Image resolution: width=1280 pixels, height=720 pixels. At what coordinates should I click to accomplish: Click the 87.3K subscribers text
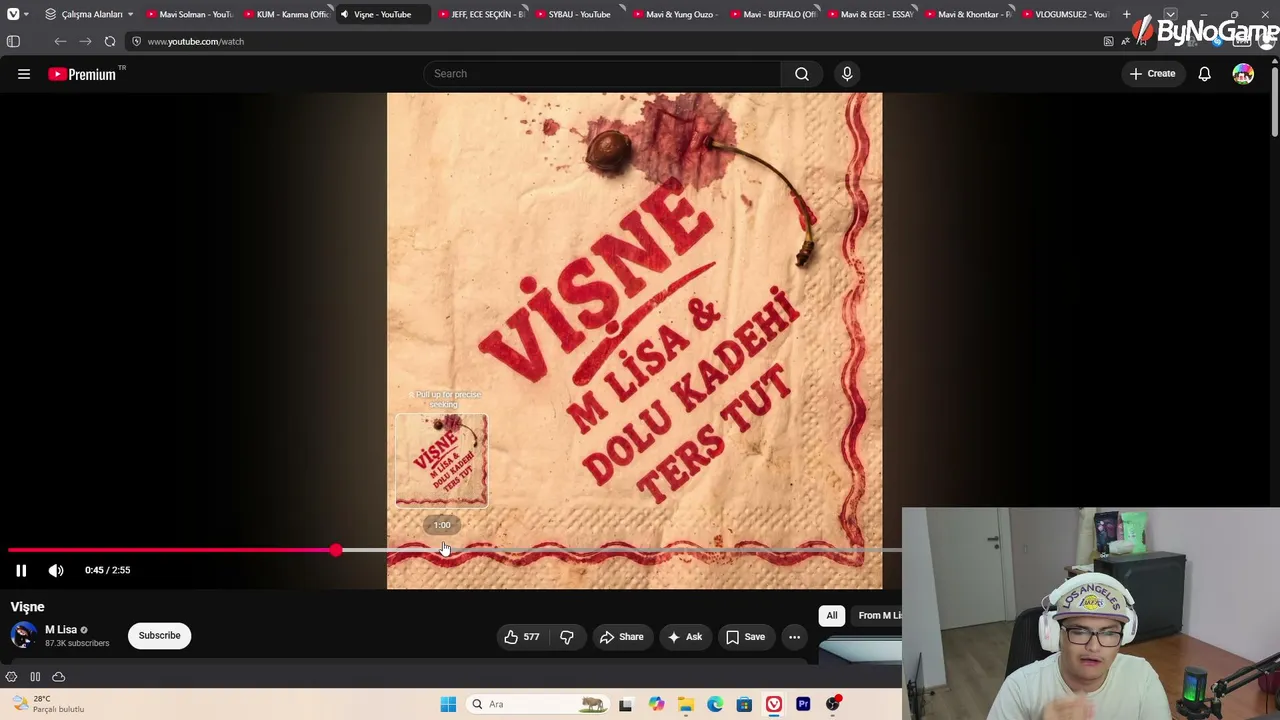(77, 643)
